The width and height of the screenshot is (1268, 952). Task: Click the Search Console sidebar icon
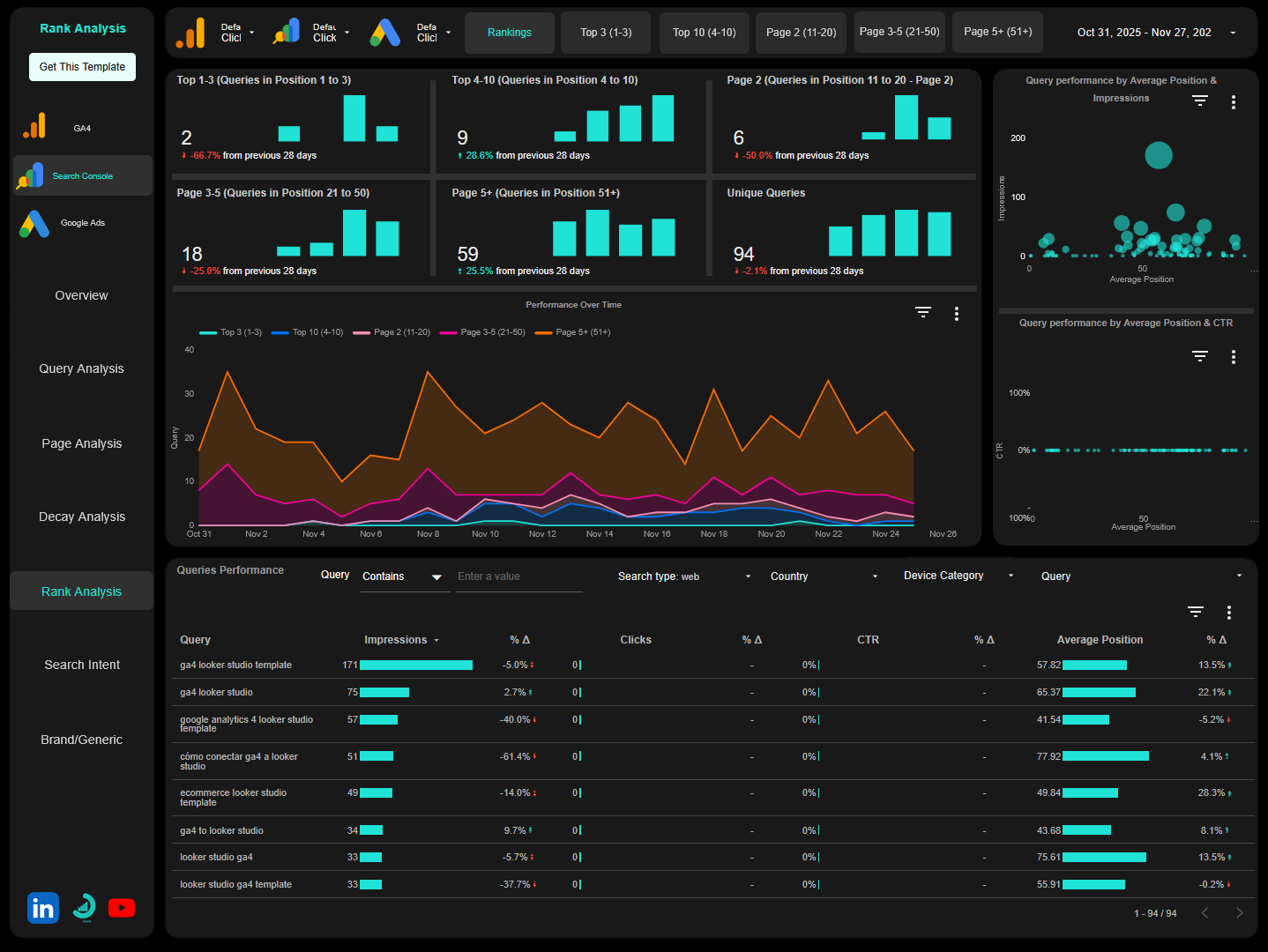[30, 175]
